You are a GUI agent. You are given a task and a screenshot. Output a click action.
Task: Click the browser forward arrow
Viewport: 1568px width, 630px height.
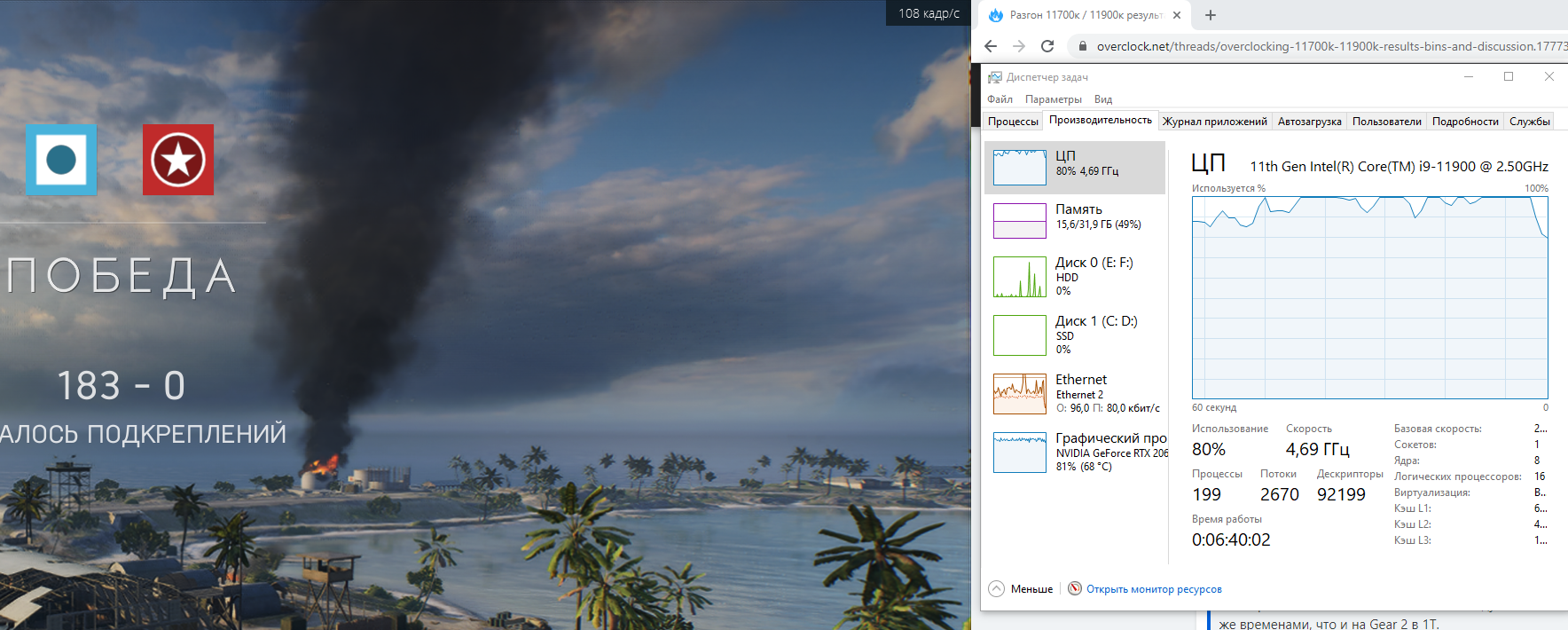click(x=1019, y=46)
